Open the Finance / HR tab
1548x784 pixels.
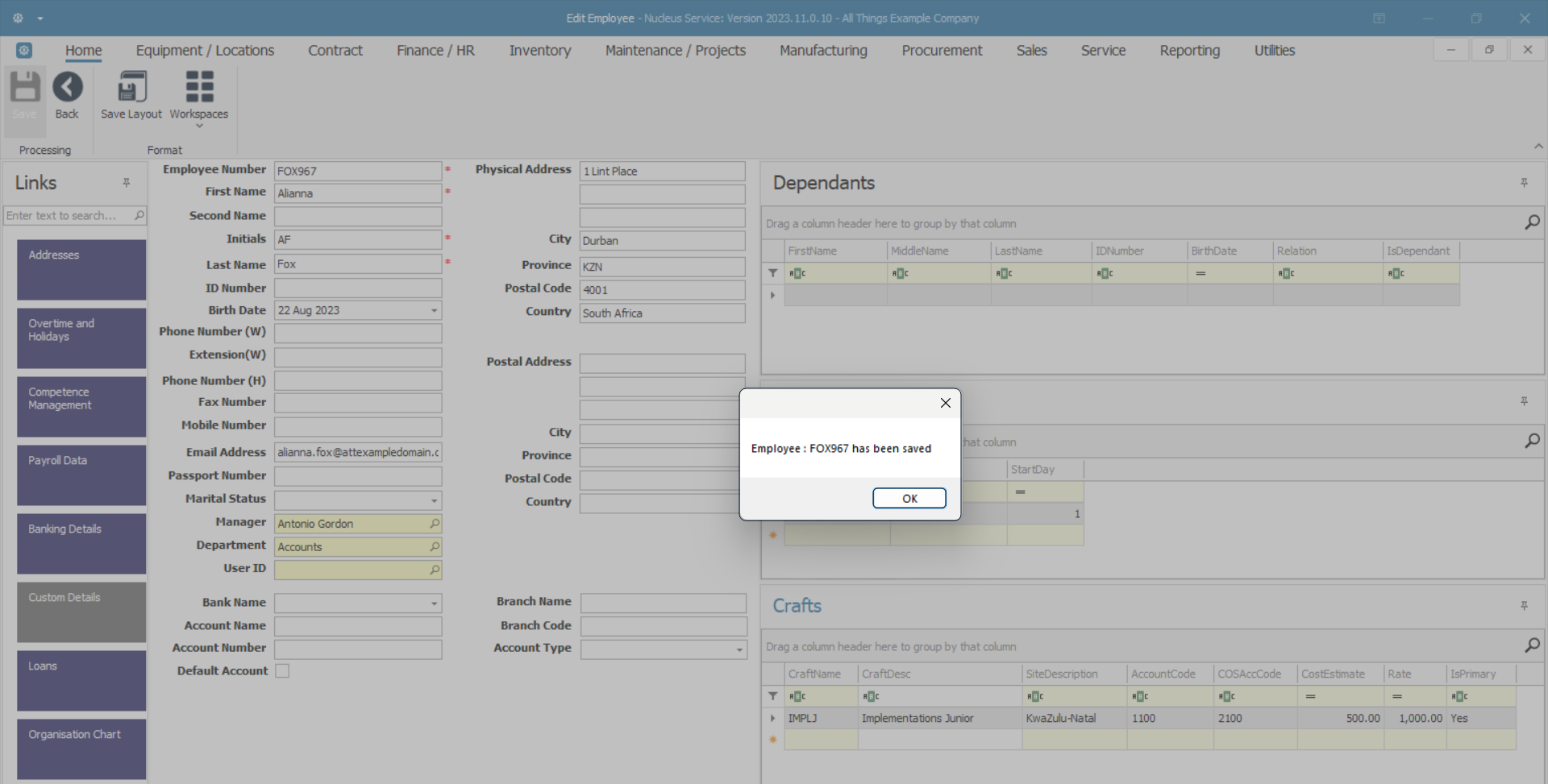(435, 50)
